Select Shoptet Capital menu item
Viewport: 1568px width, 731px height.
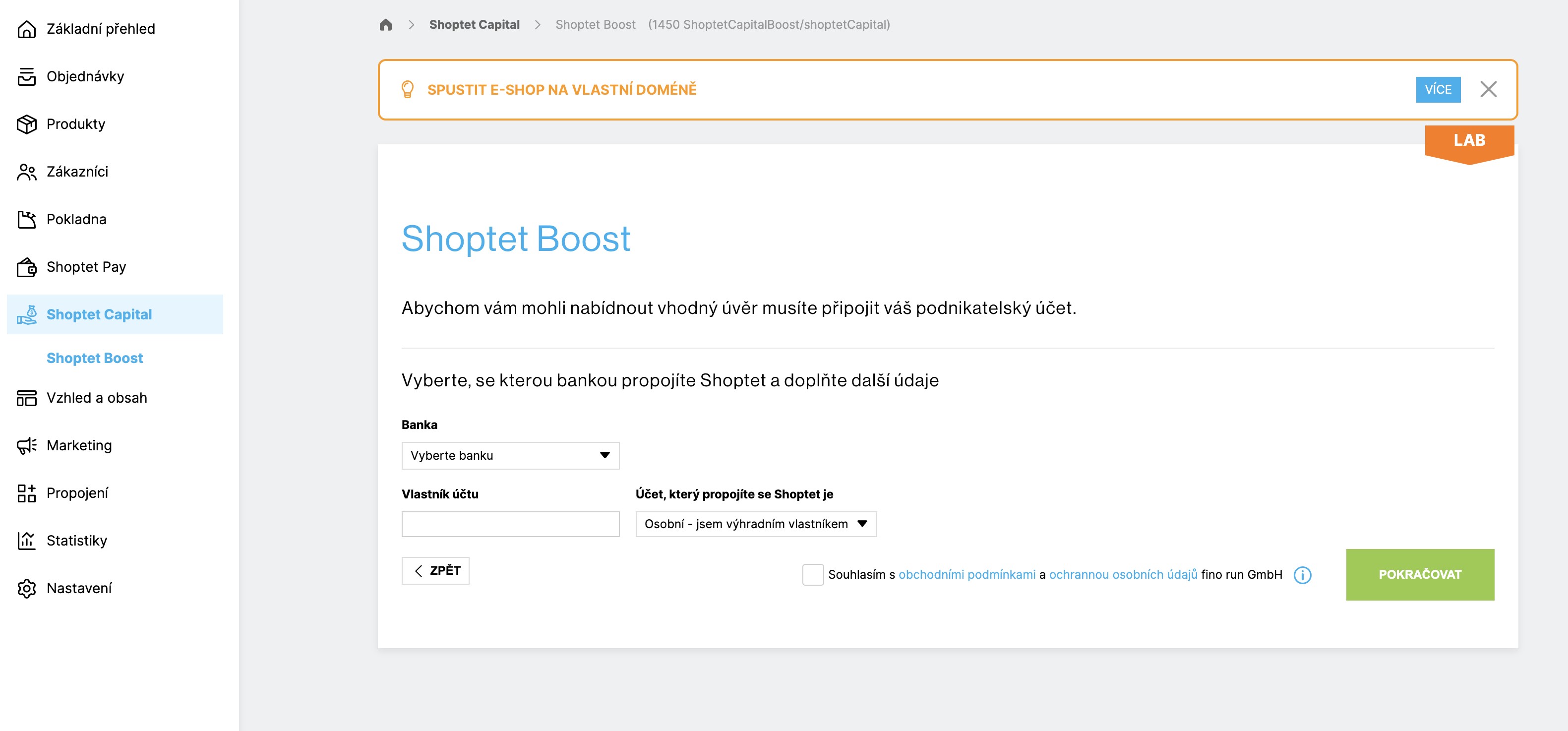[115, 315]
